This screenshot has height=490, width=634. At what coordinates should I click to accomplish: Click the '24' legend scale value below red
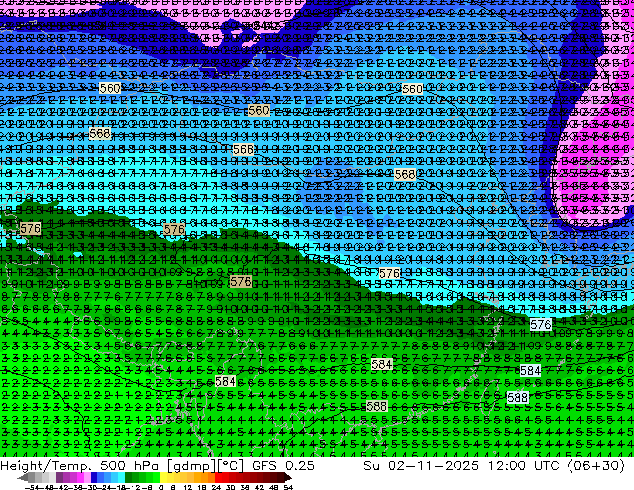pyautogui.click(x=216, y=487)
